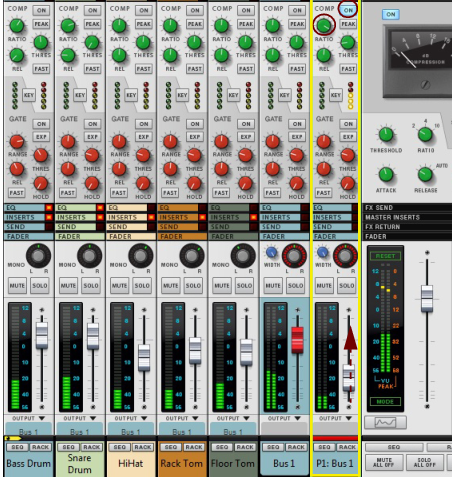The height and width of the screenshot is (477, 453).
Task: Click the MUTE ALL OFF button
Action: click(384, 462)
